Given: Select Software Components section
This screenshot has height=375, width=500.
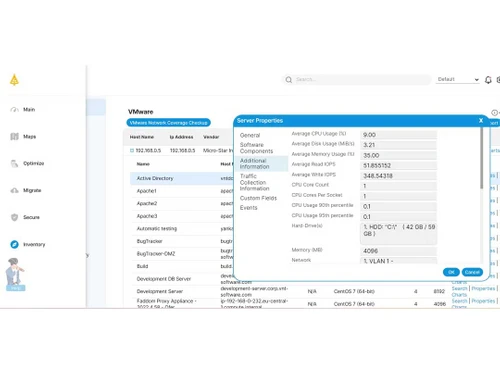Looking at the screenshot, I should [256, 148].
